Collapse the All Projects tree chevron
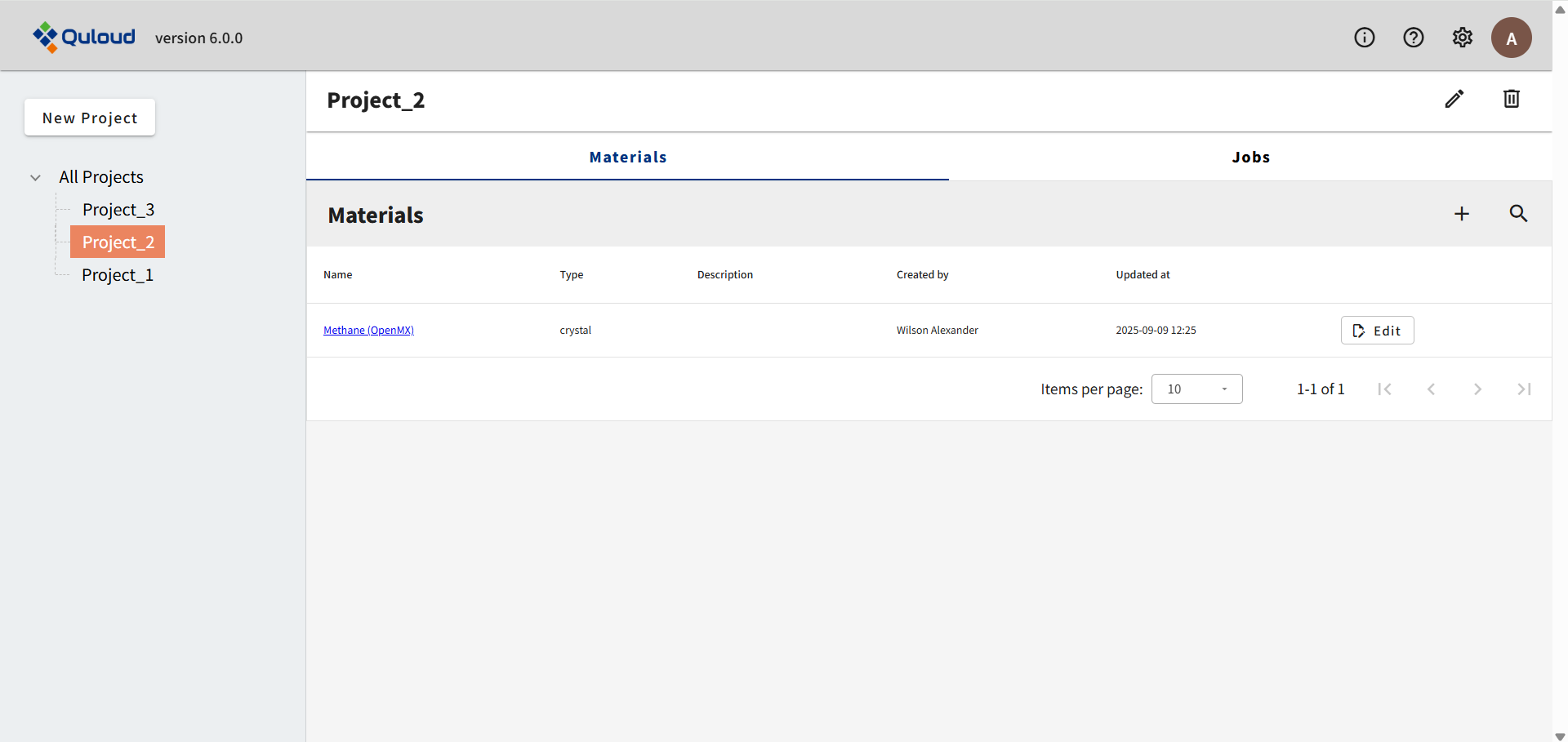 coord(36,177)
